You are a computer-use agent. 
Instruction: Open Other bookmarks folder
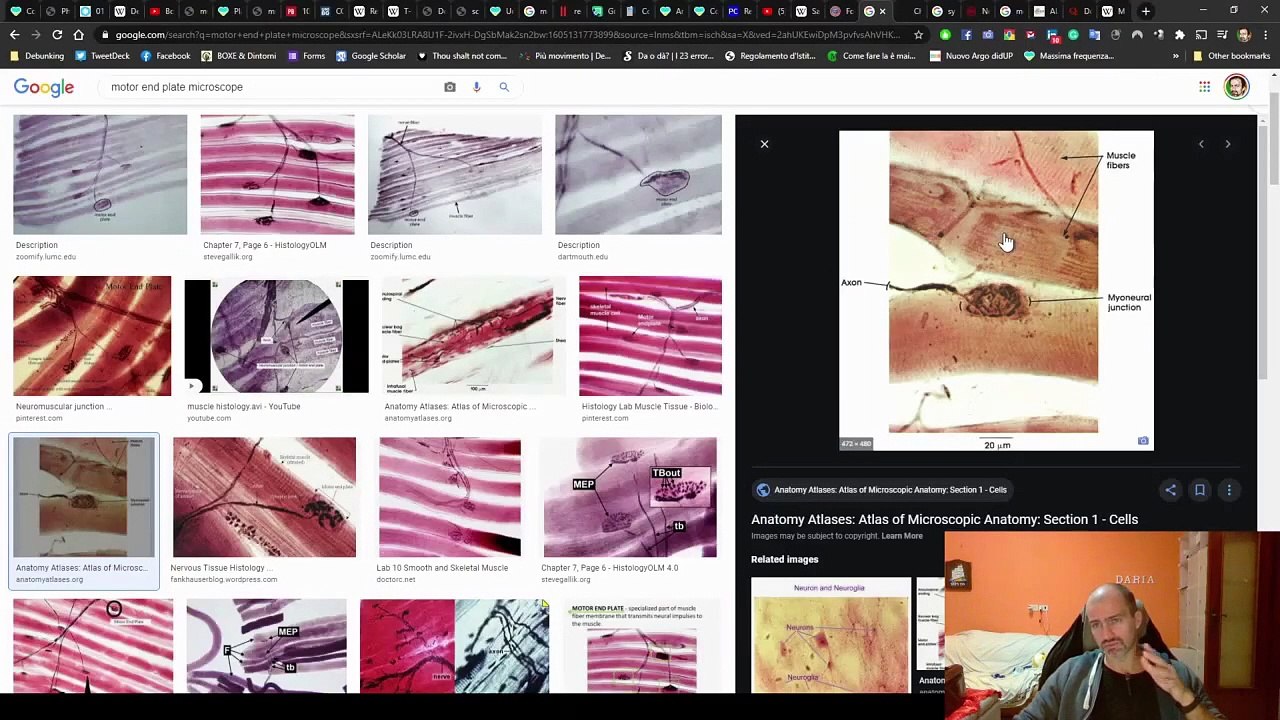tap(1231, 56)
